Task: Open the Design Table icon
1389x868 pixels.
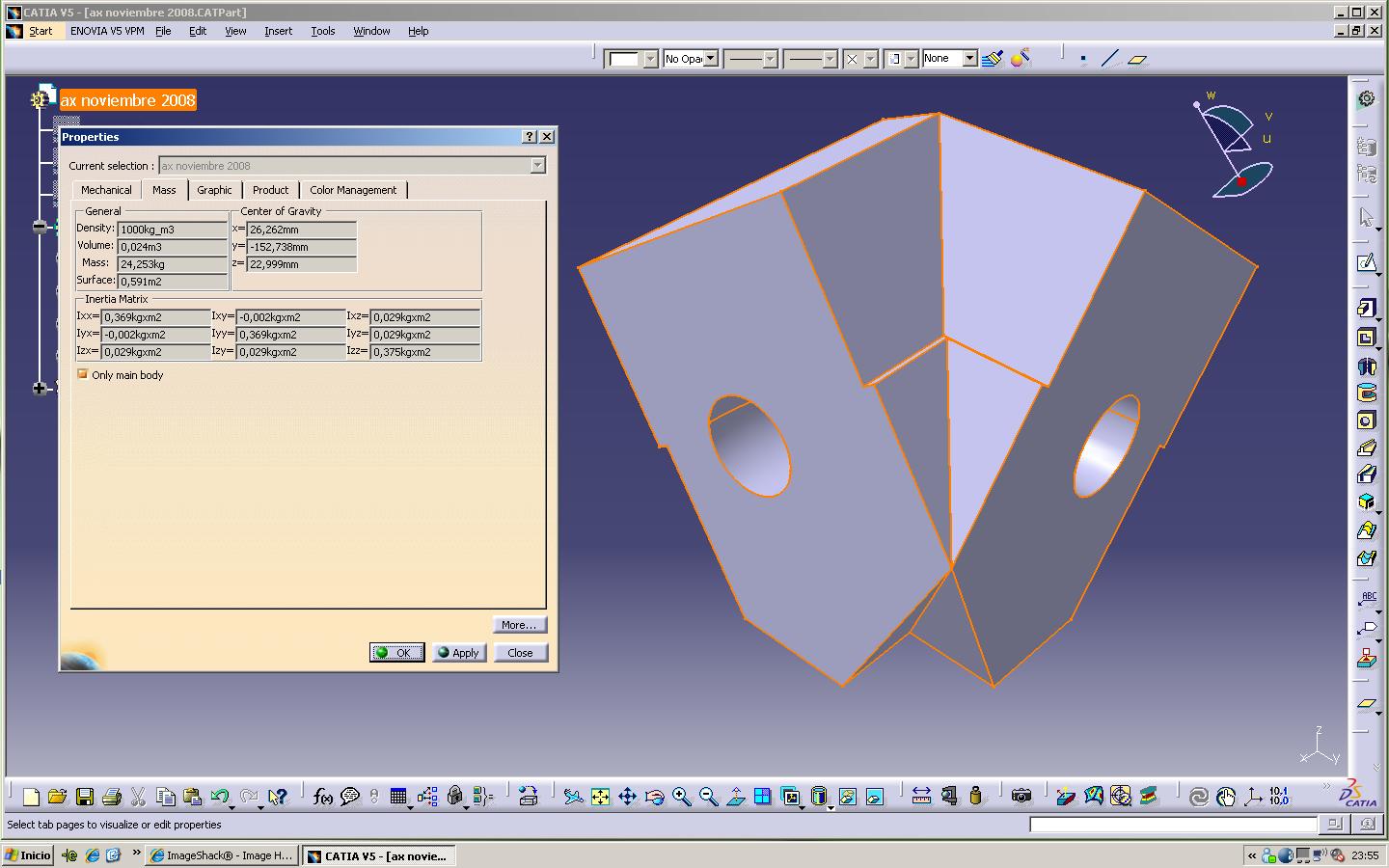Action: coord(398,797)
